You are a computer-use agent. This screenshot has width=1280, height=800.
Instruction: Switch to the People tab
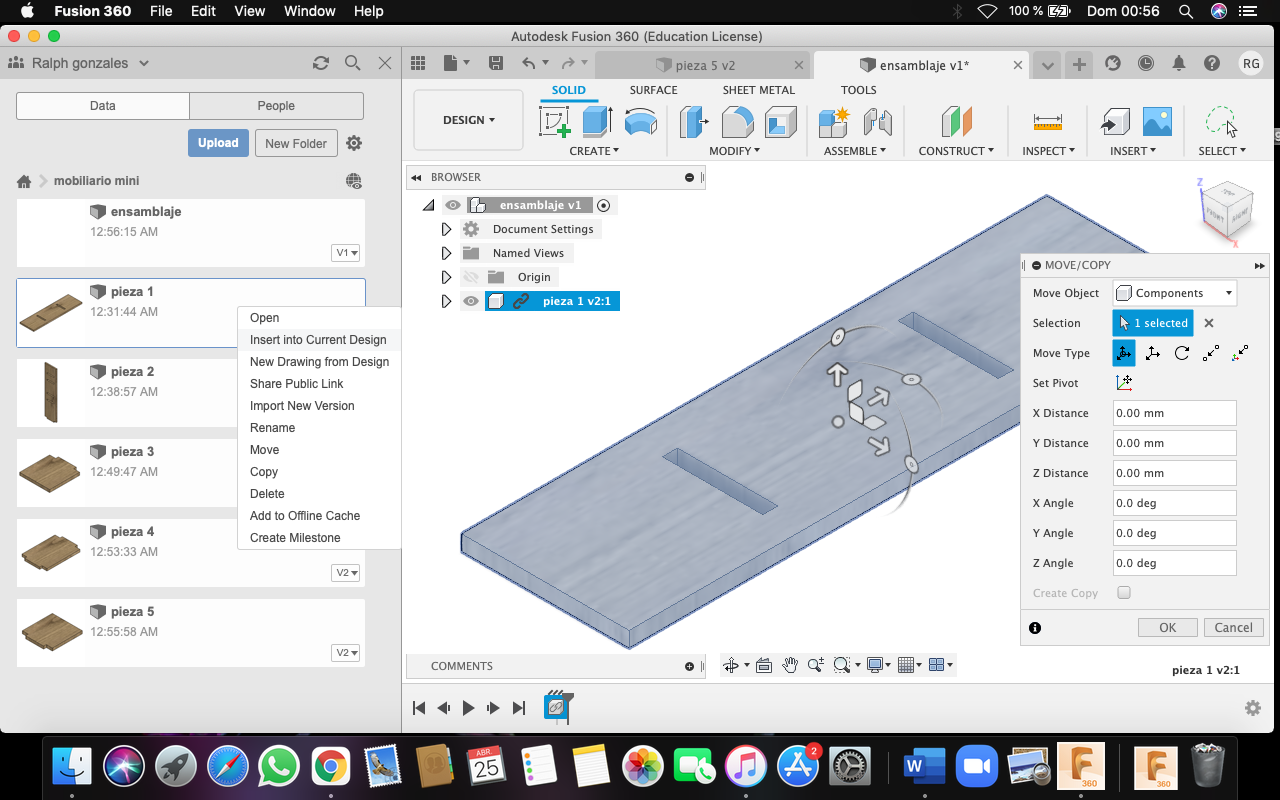(x=276, y=106)
